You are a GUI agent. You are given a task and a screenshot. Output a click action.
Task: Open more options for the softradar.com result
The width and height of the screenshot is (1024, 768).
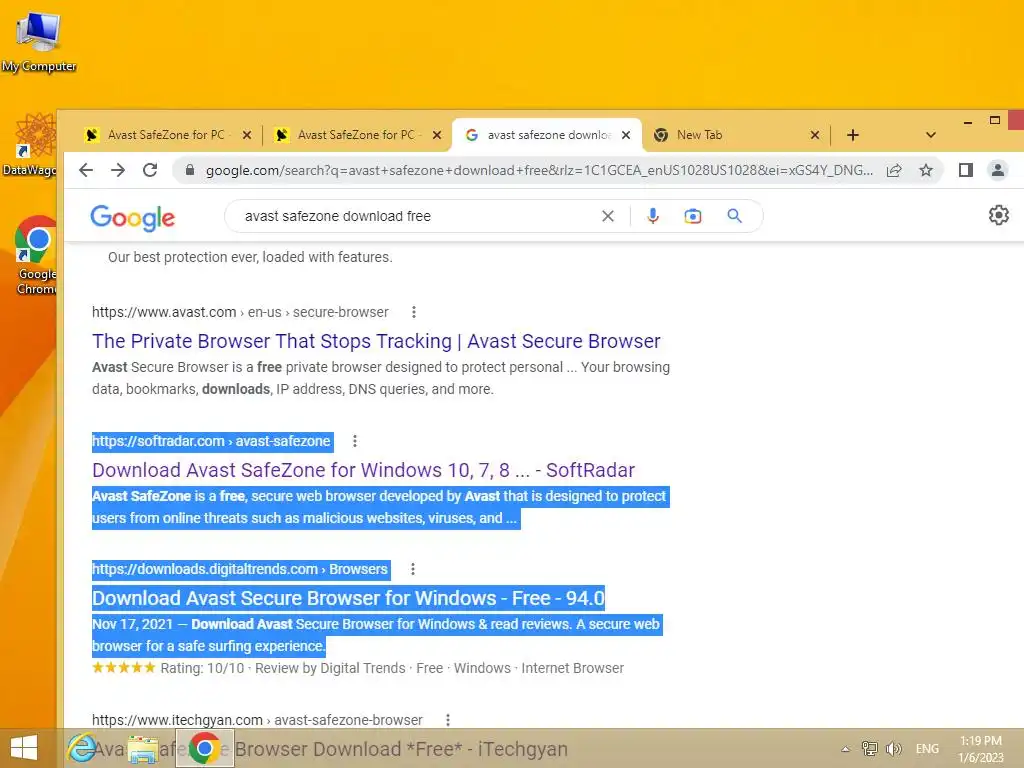coord(355,441)
